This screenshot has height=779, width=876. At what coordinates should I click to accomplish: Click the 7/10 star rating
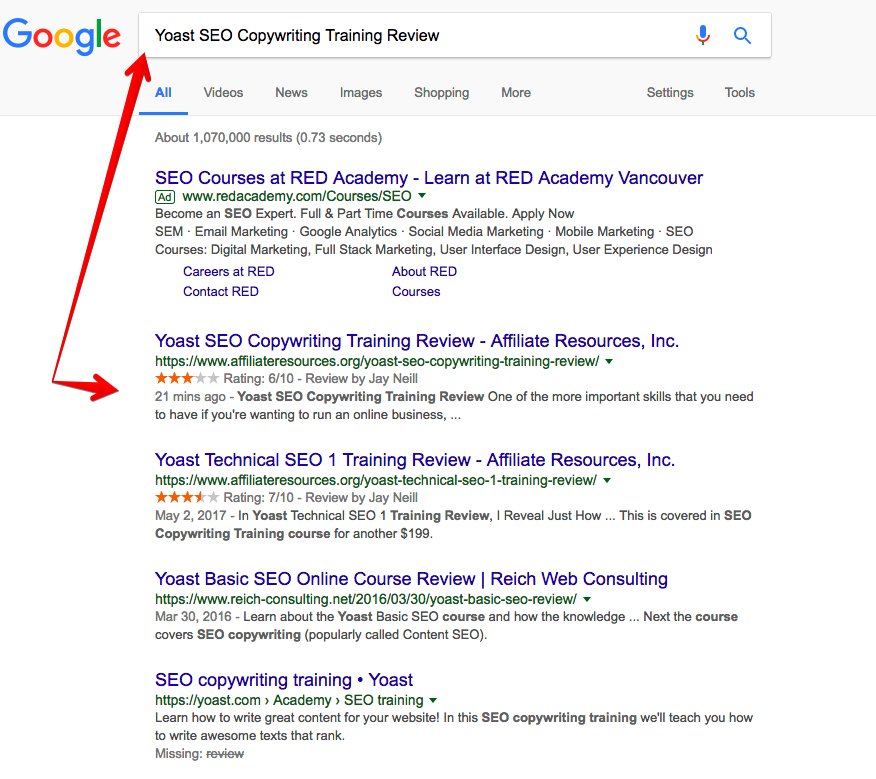187,497
